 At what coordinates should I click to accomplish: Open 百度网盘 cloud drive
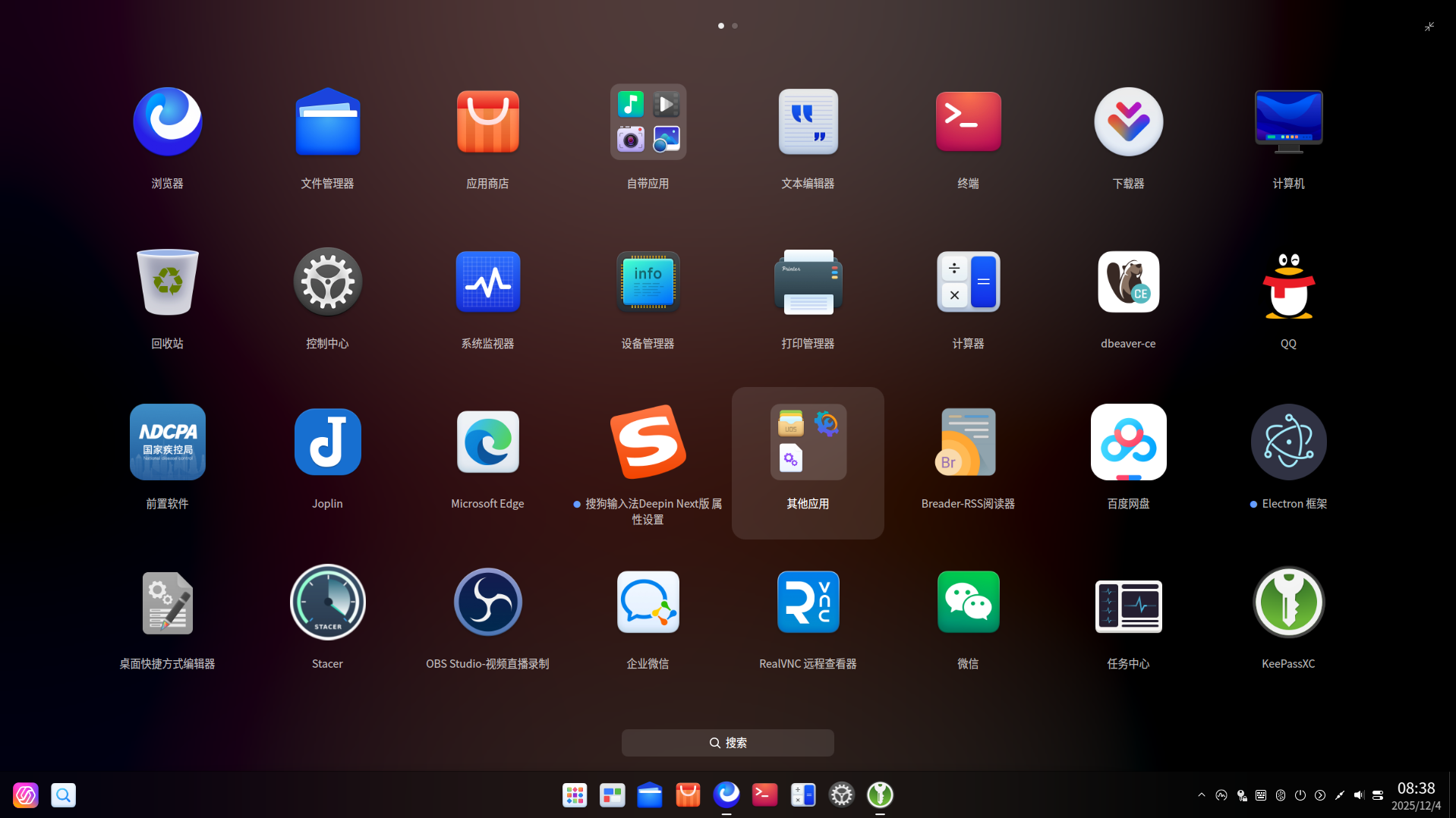point(1128,442)
